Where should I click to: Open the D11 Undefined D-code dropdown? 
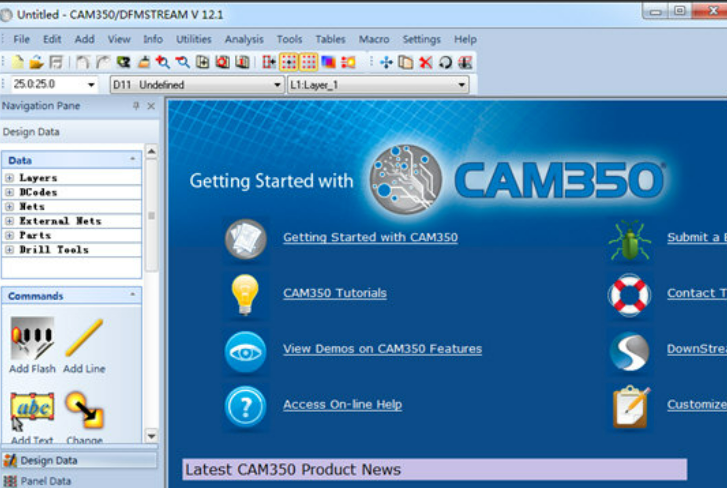277,85
